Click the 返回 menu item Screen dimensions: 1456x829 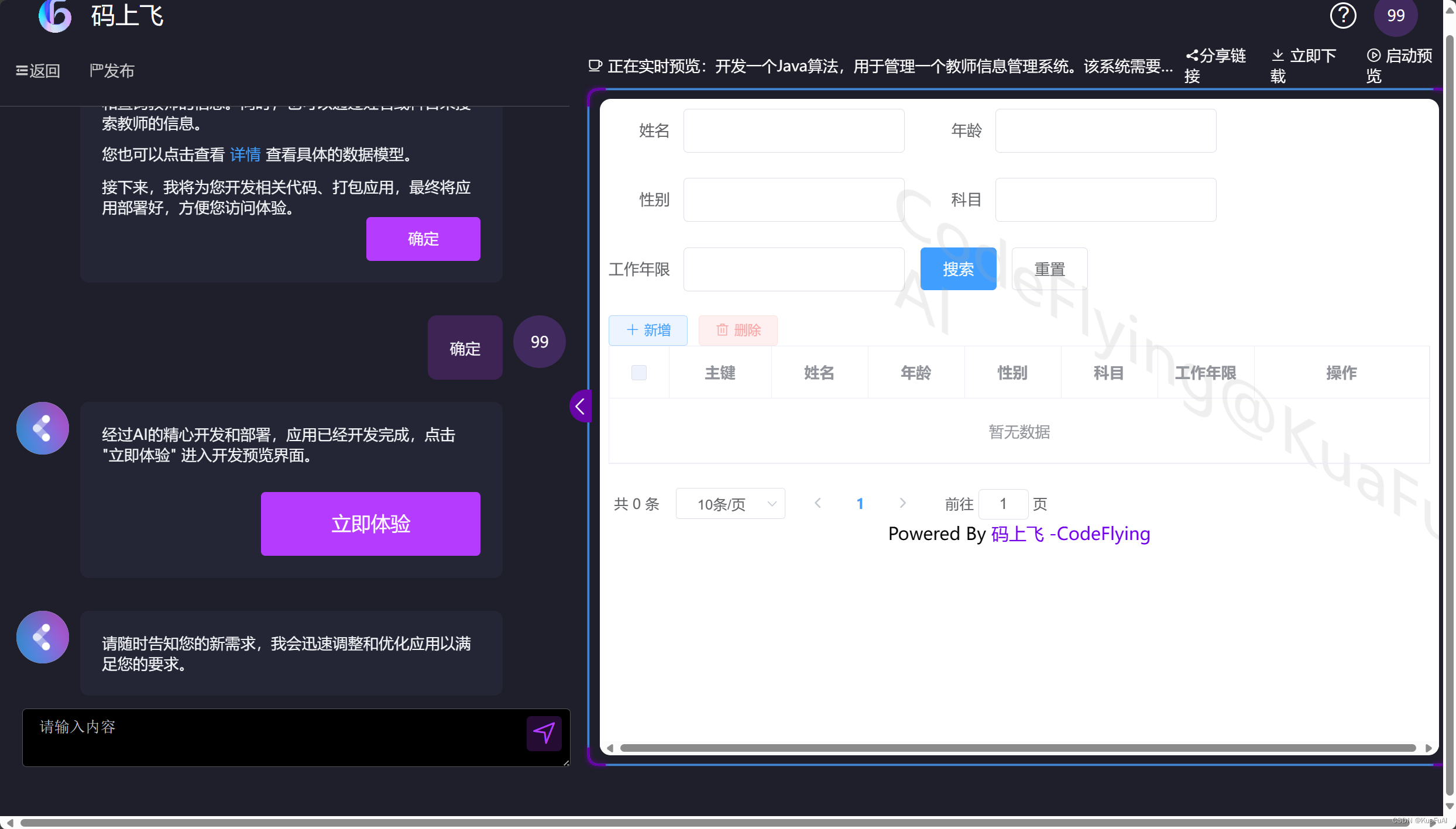(38, 71)
